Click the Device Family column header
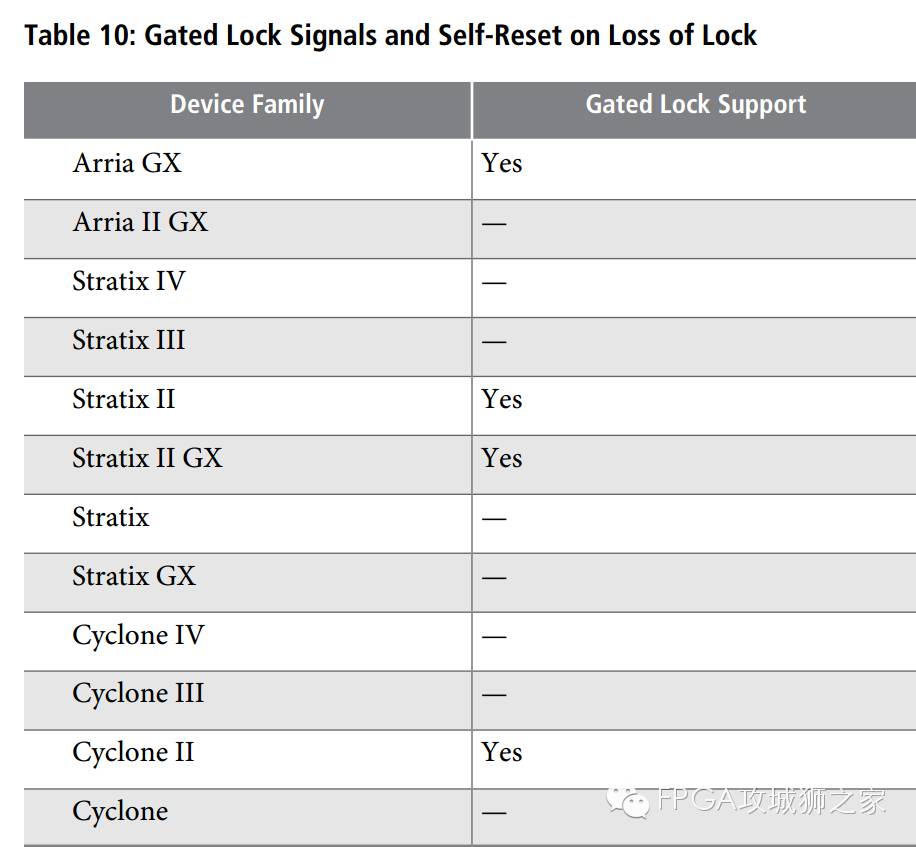Viewport: 916px width, 847px height. coord(247,105)
